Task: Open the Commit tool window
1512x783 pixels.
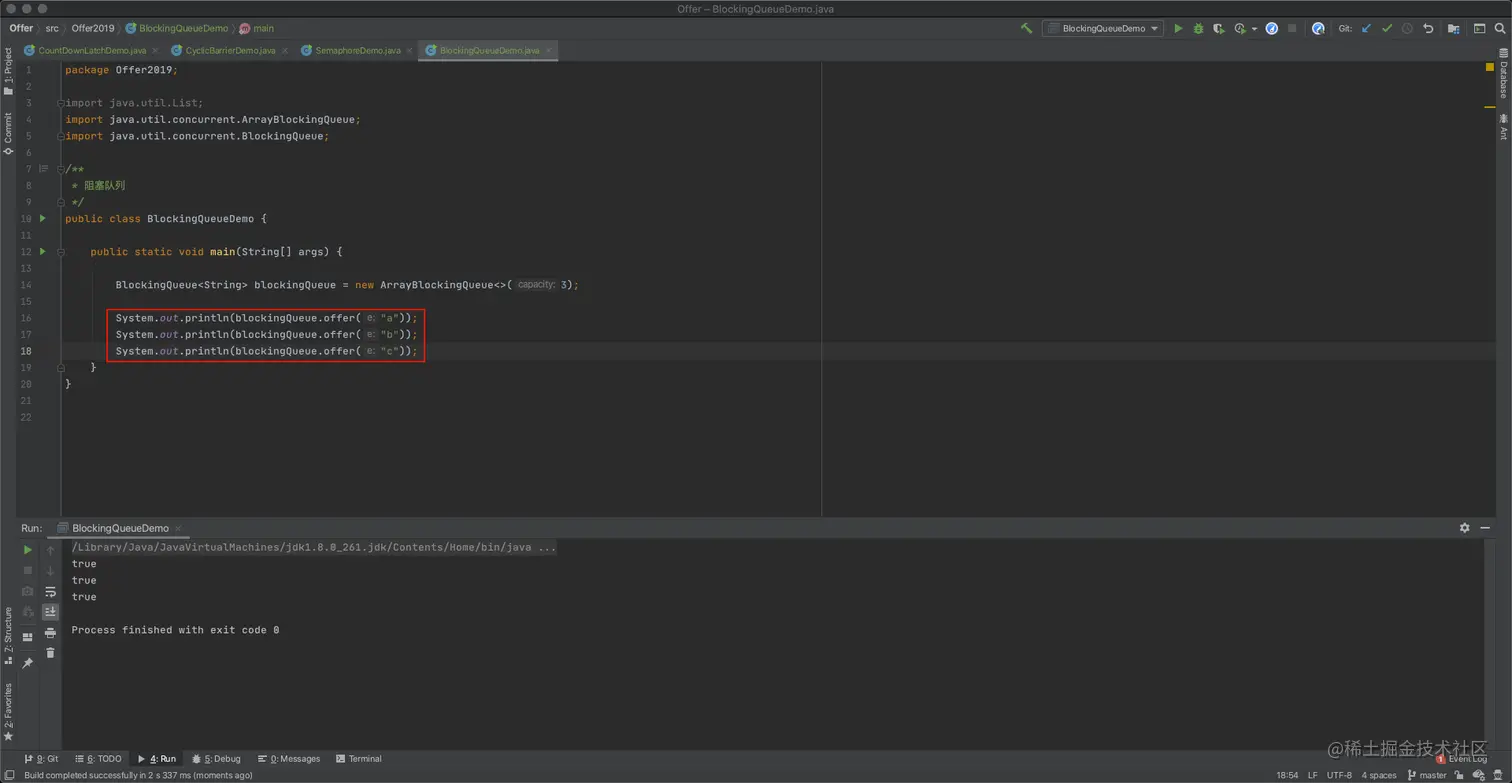Action: 8,133
